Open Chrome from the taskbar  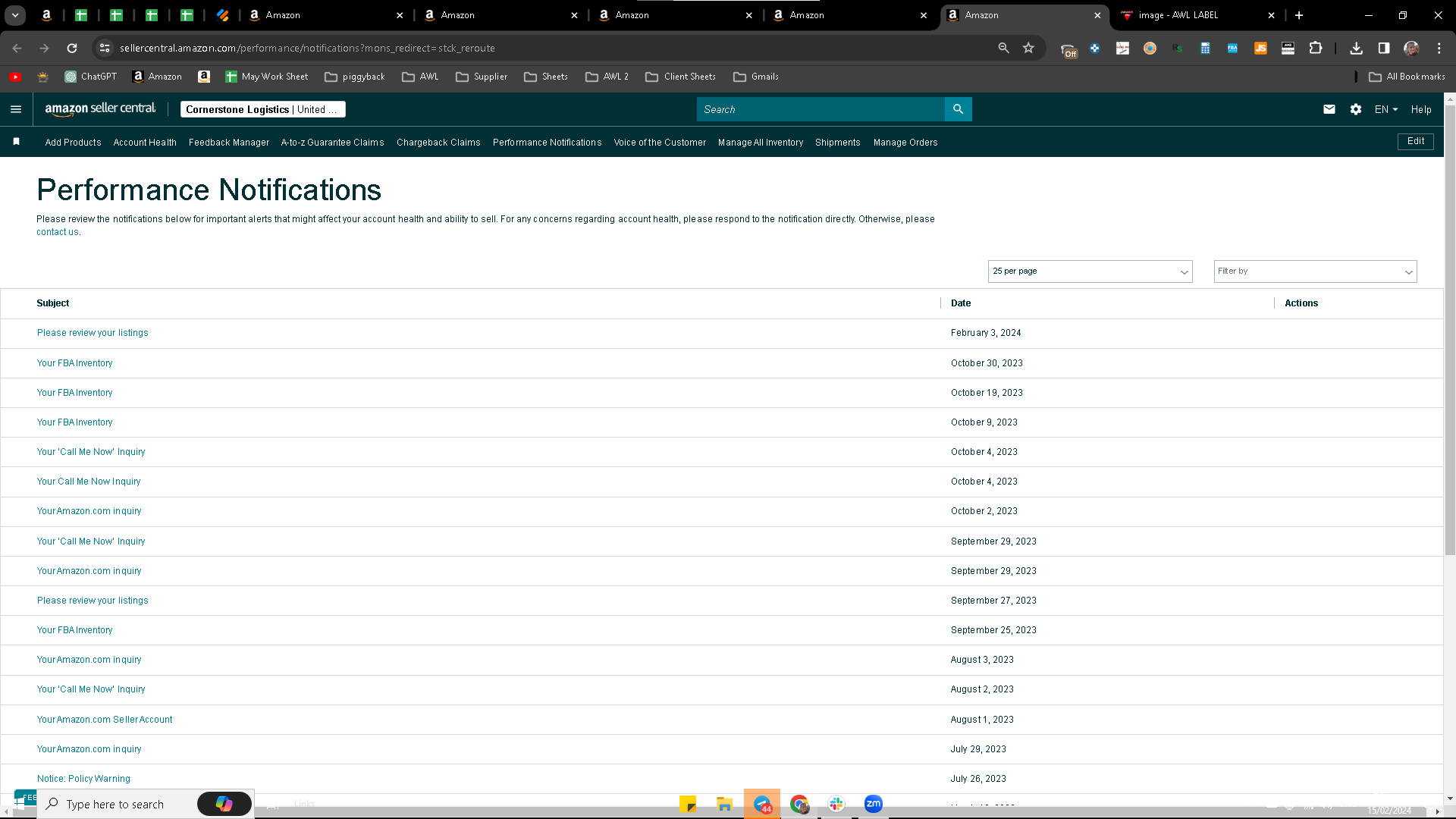799,804
